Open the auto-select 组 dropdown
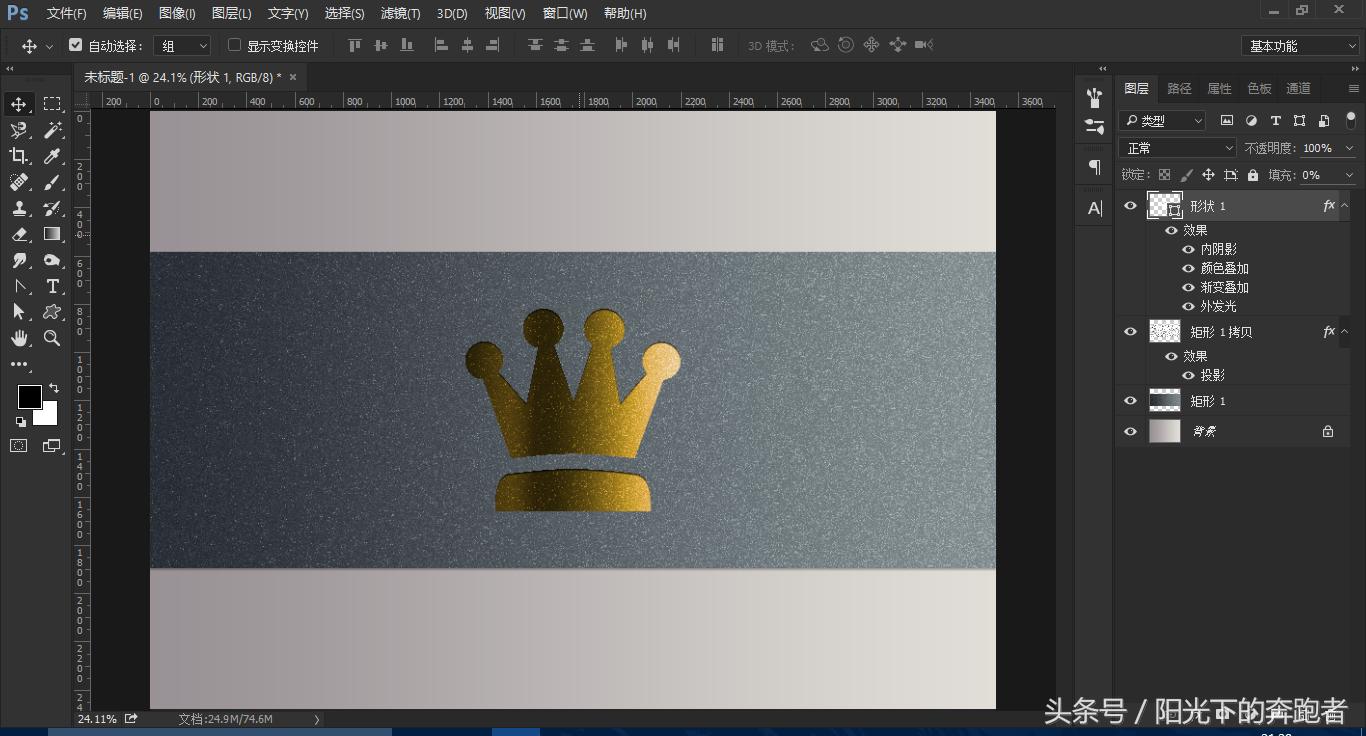 184,45
